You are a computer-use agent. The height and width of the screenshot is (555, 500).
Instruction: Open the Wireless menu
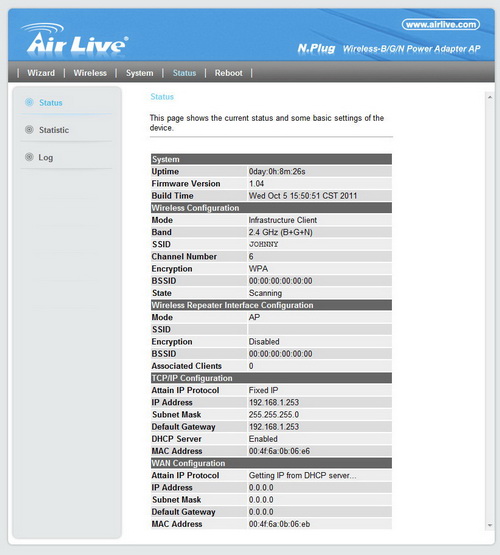coord(90,73)
